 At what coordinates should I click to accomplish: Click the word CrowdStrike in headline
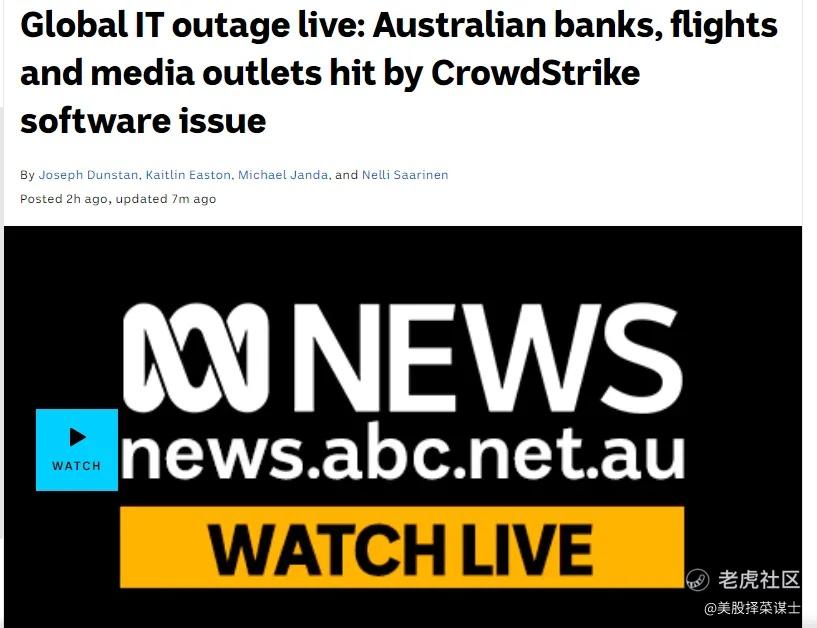[535, 73]
